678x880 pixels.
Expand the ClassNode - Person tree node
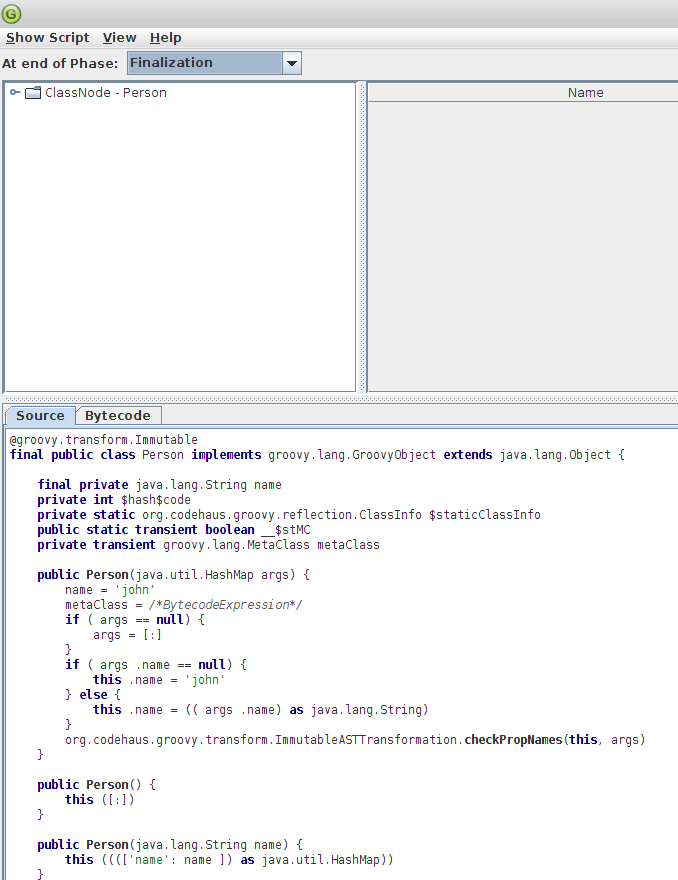coord(15,92)
